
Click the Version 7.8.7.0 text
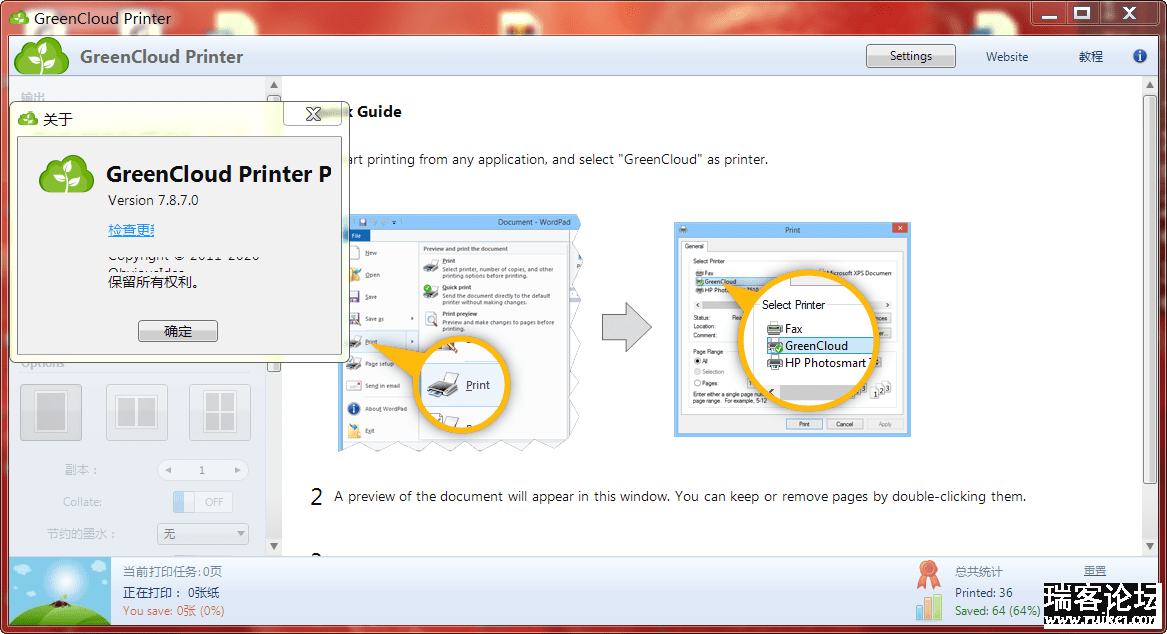153,200
